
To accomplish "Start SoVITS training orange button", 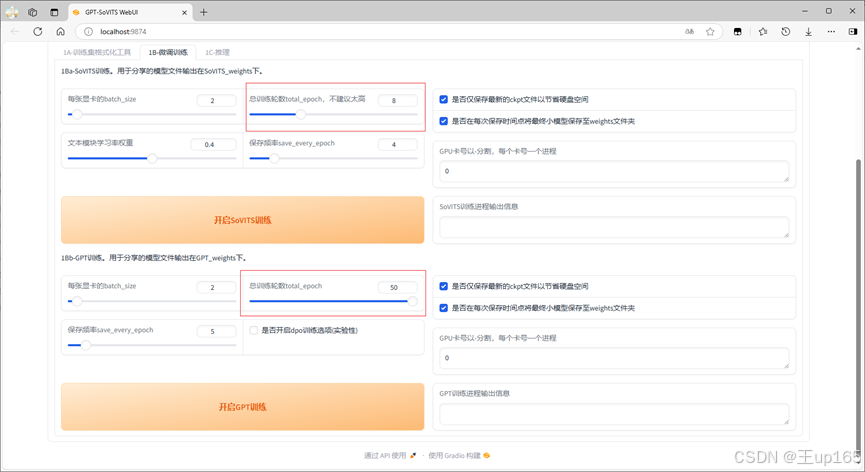I will 243,220.
